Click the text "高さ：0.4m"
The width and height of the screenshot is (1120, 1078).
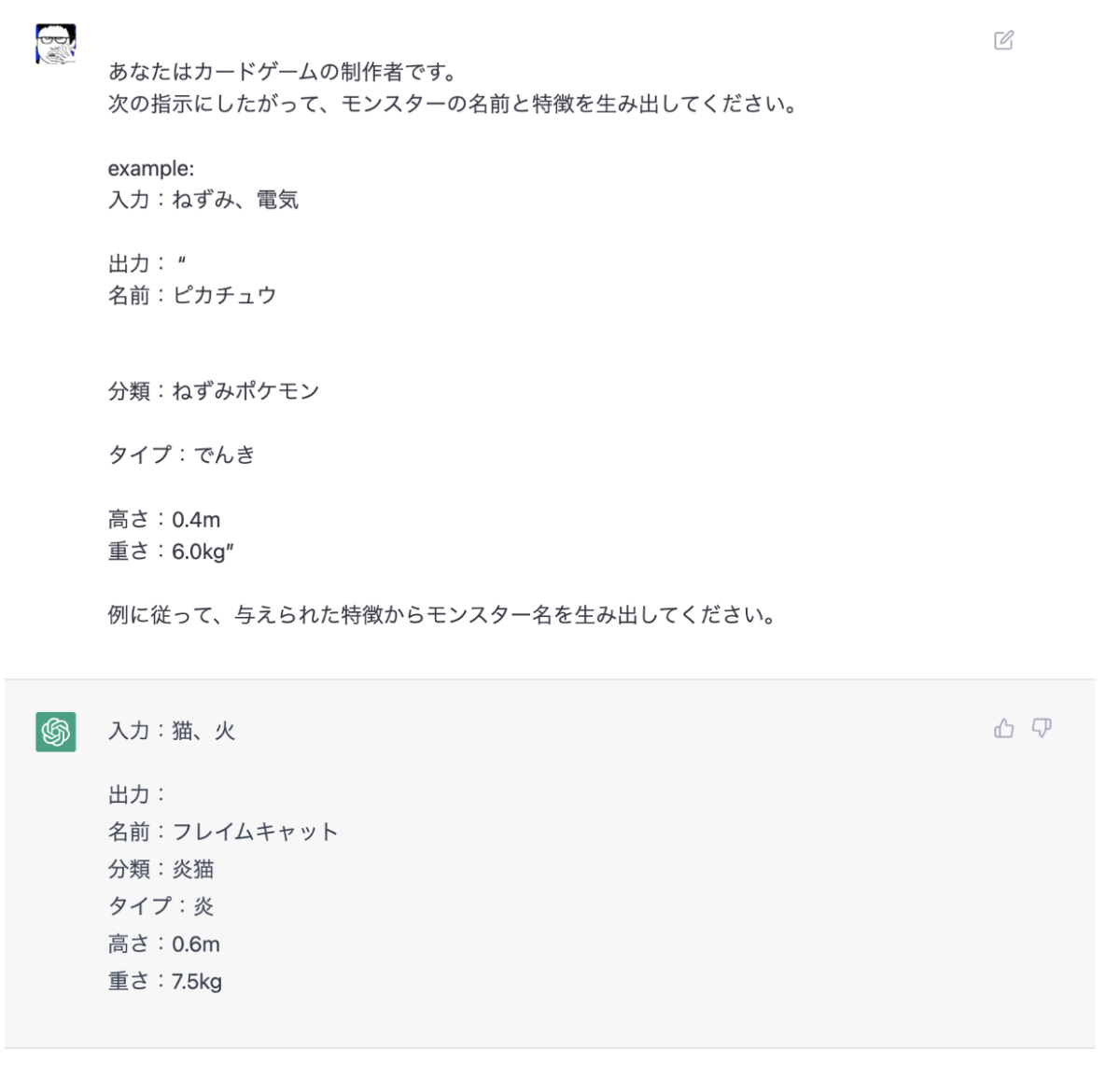(164, 520)
